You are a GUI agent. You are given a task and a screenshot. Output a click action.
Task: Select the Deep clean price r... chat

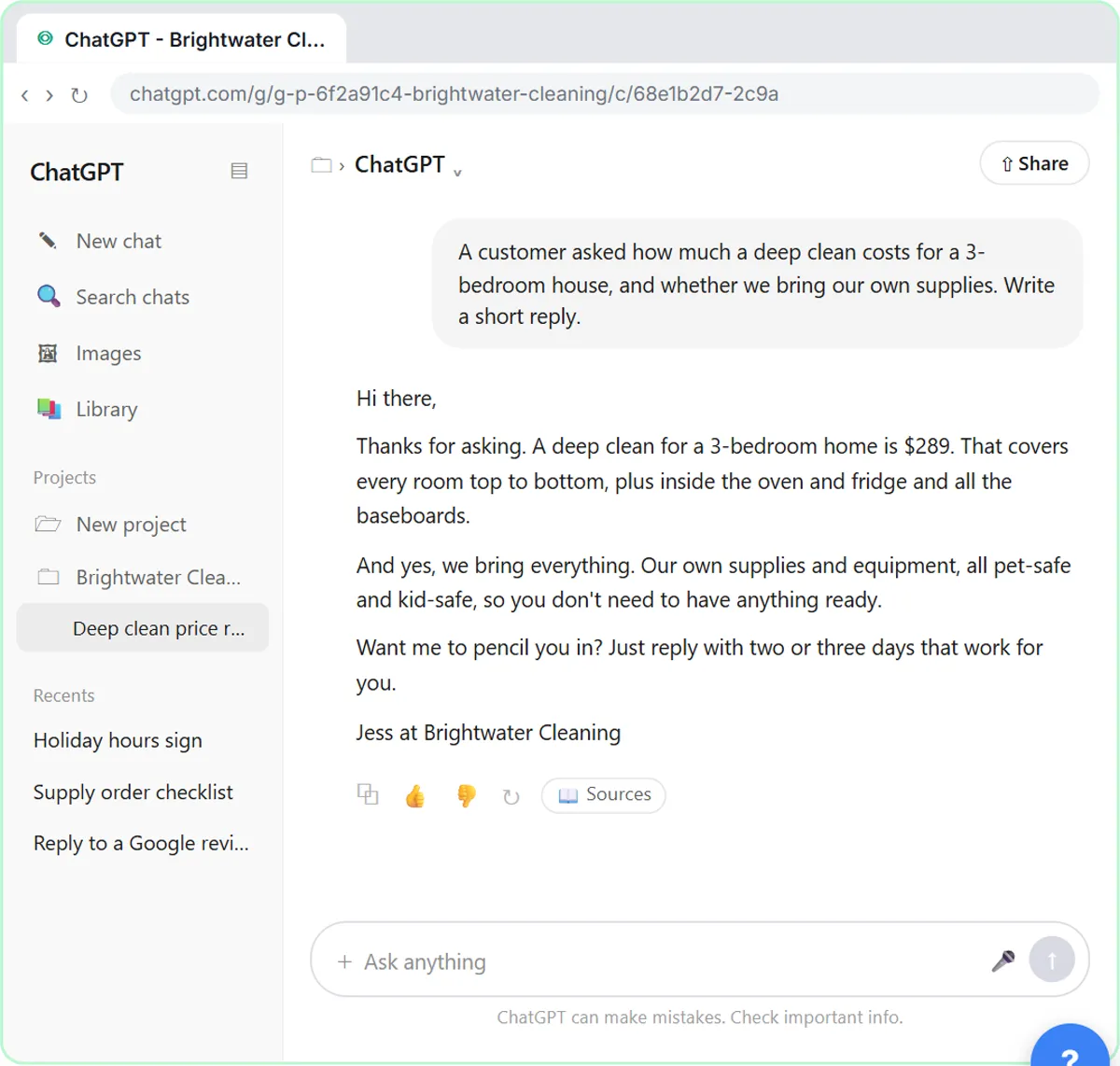[x=143, y=628]
